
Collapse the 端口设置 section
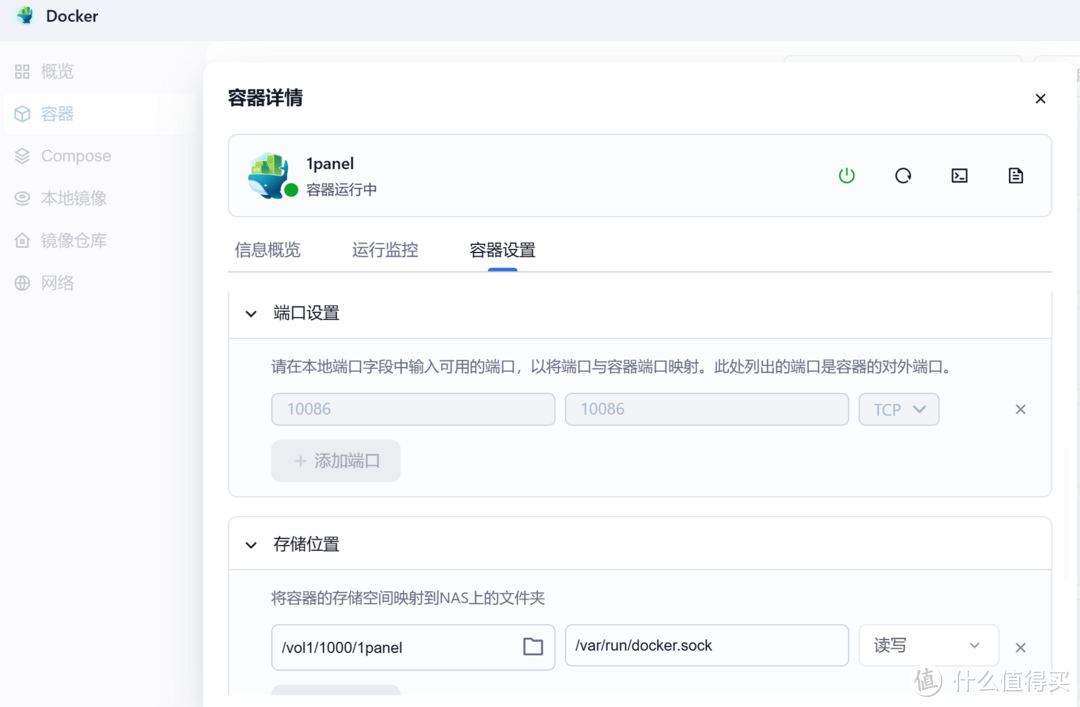(x=251, y=314)
